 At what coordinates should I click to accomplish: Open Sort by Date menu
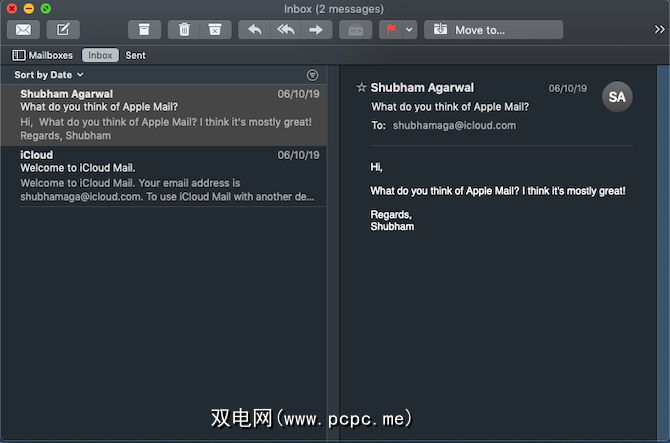[x=49, y=75]
